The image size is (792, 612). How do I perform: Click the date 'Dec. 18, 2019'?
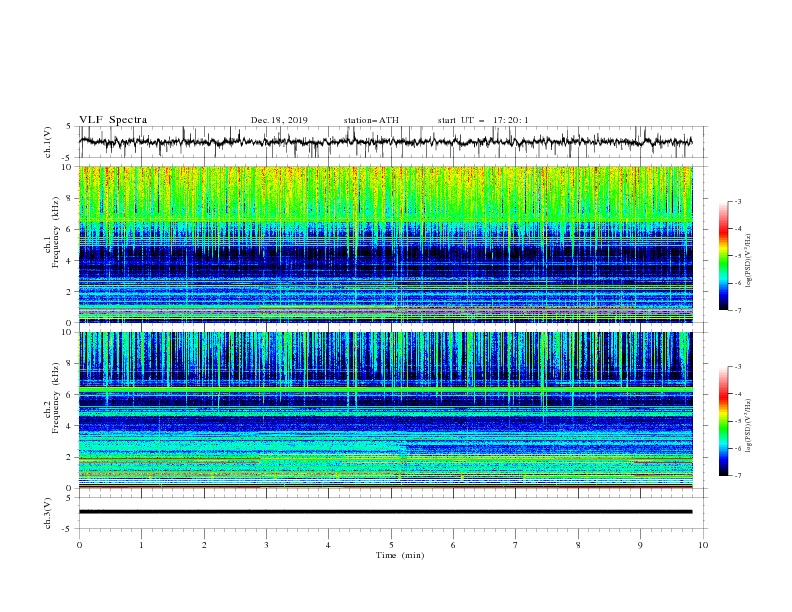[279, 120]
